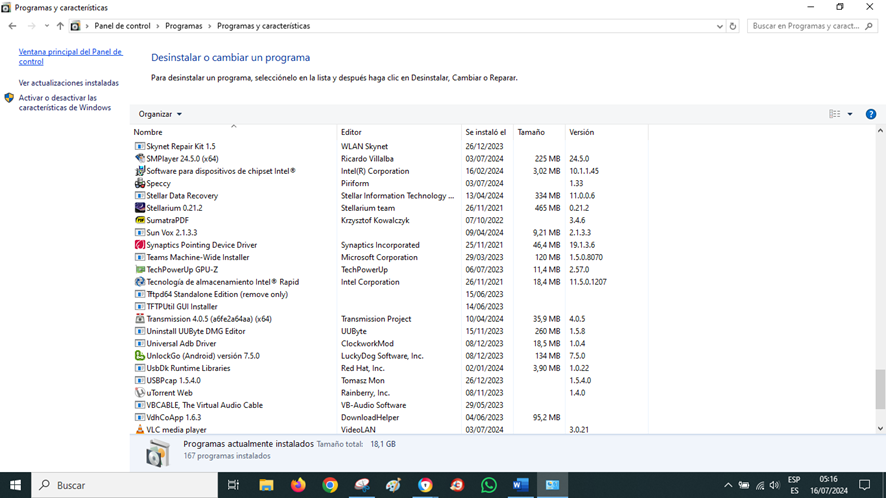
Task: Sort by Editor column header
Action: click(x=399, y=132)
